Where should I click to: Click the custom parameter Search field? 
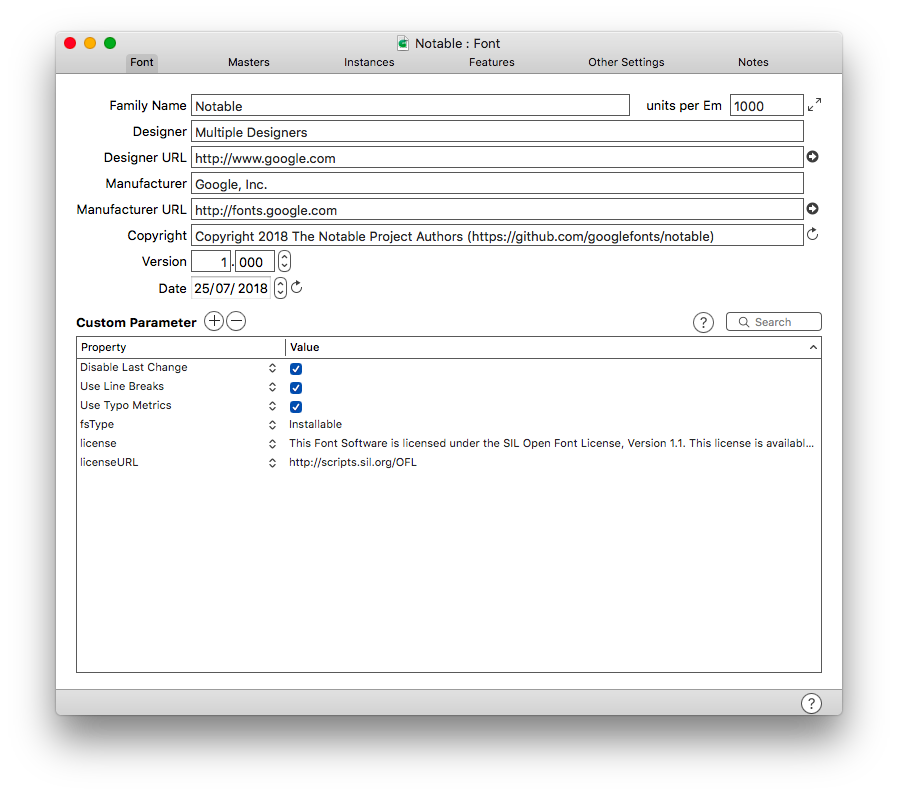click(x=773, y=322)
